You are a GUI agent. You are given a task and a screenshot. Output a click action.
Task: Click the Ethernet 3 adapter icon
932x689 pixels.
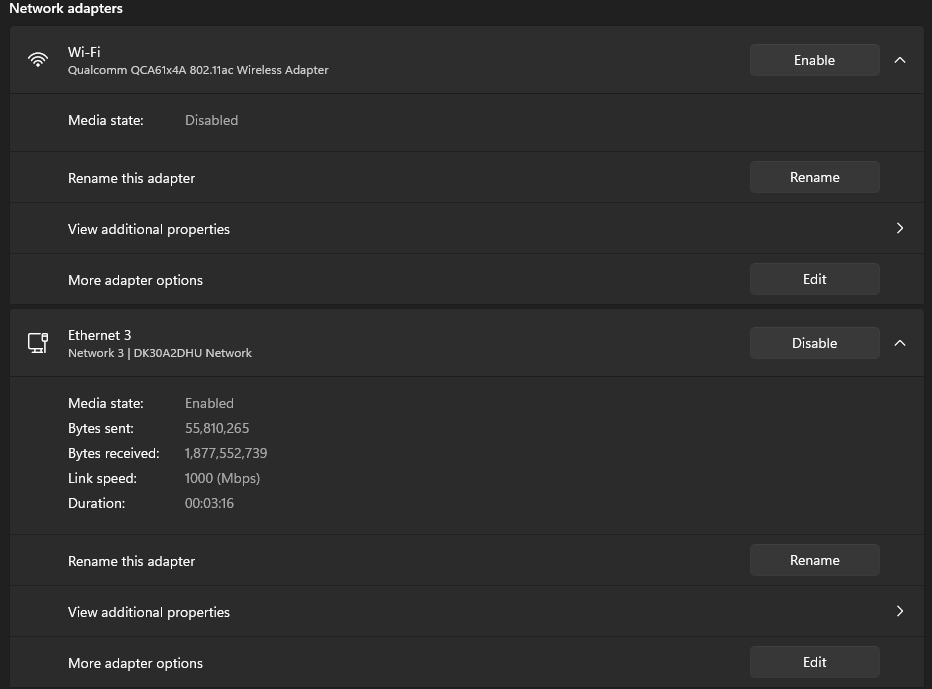[x=38, y=343]
